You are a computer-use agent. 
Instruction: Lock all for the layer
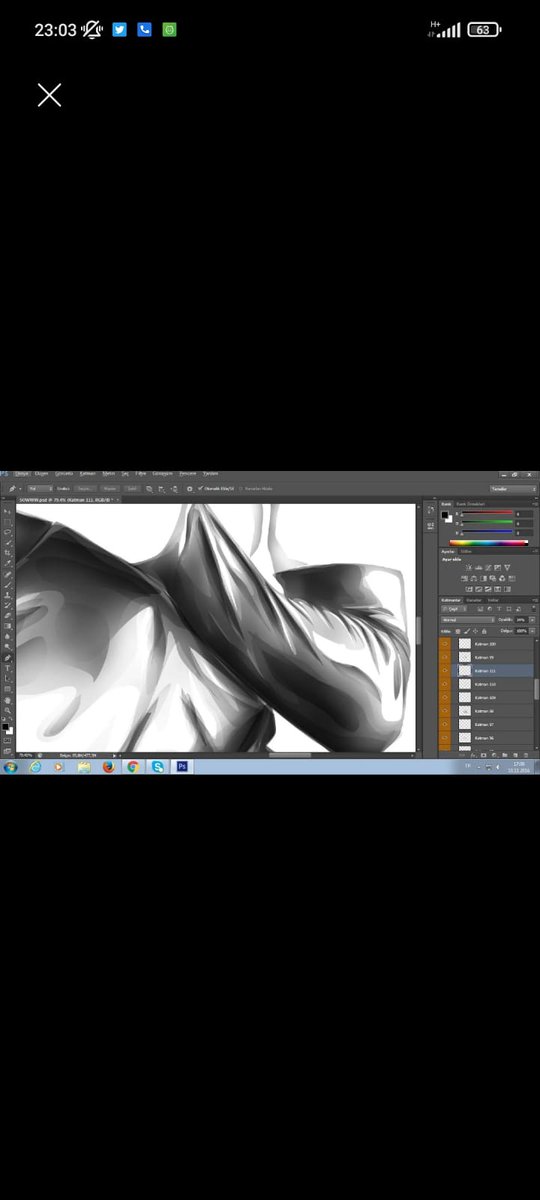[484, 631]
